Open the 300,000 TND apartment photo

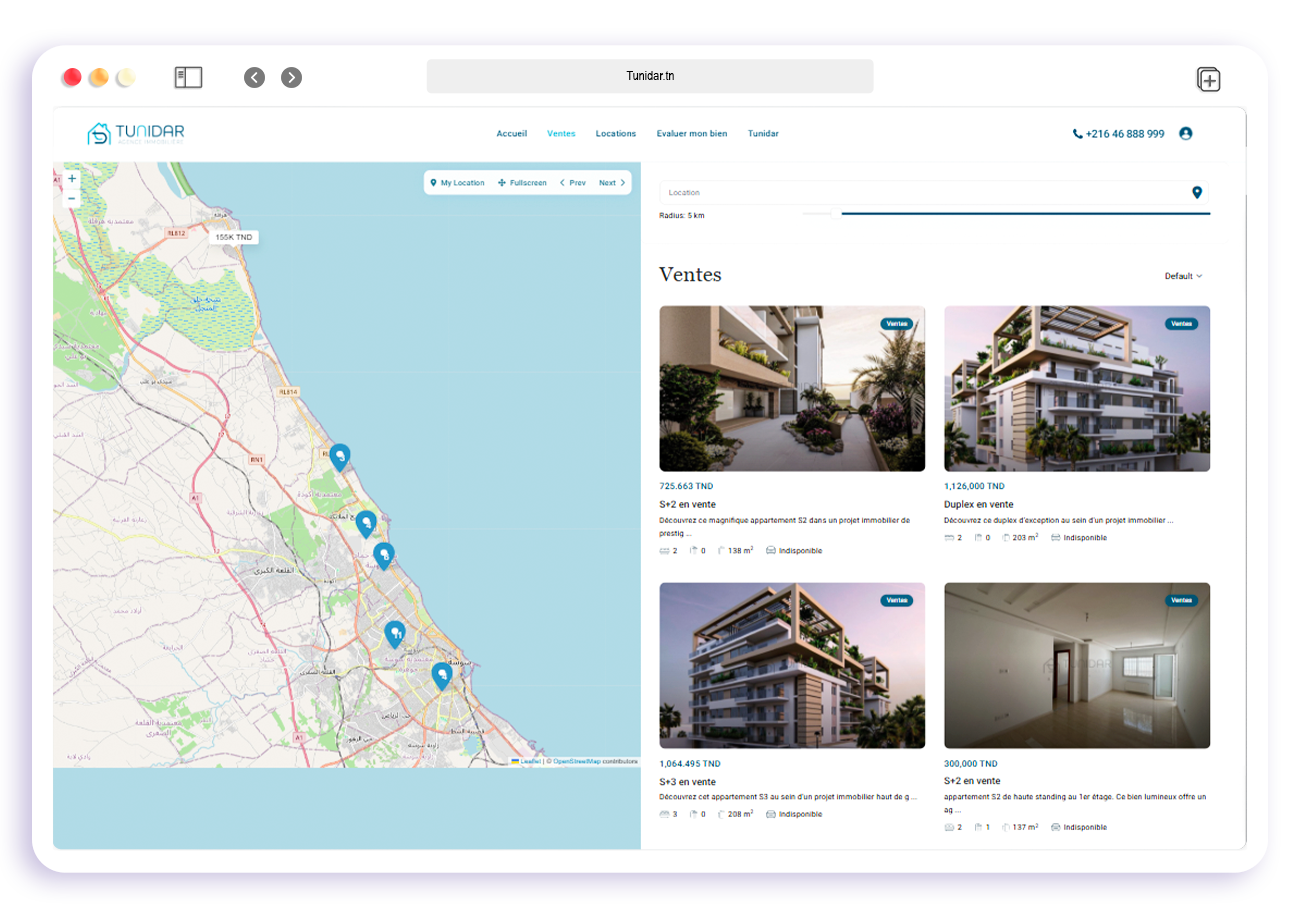(x=1076, y=665)
